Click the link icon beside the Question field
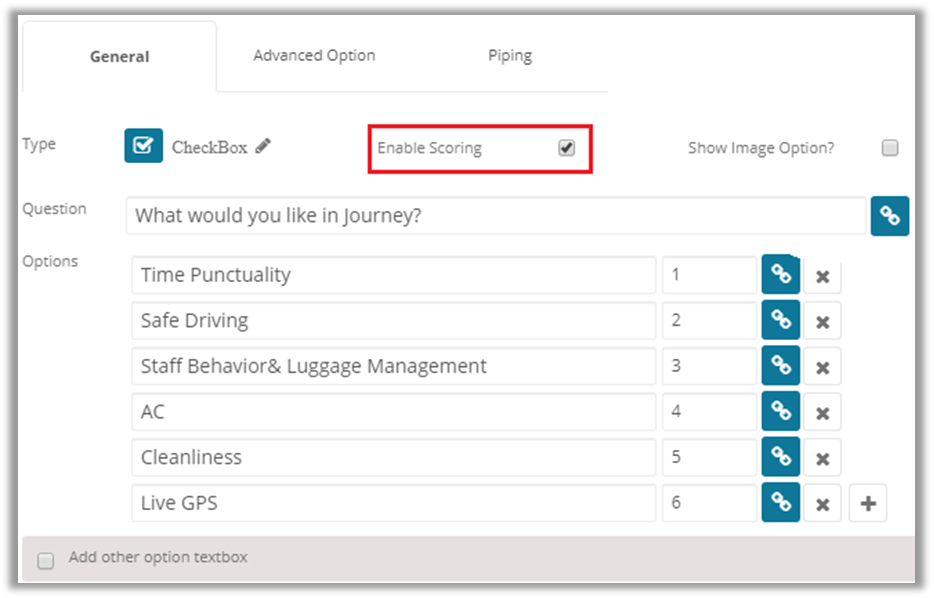934x598 pixels. point(889,215)
